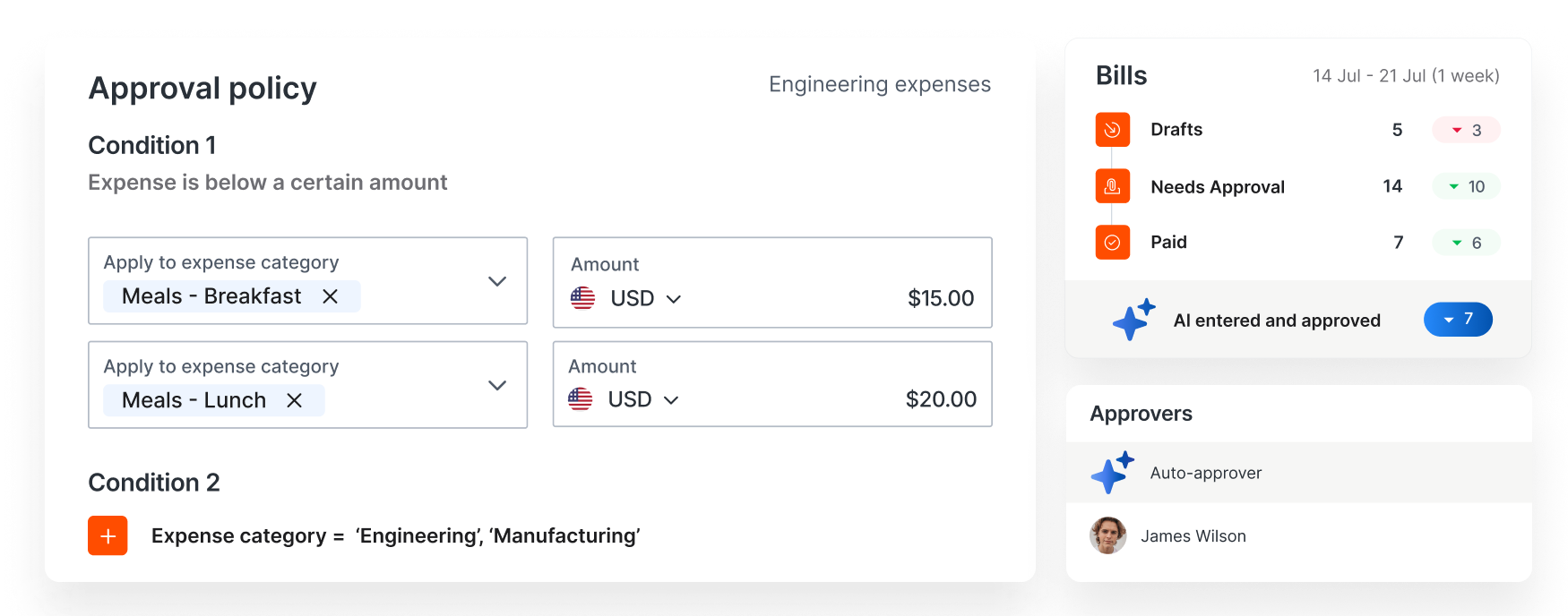Click the Paid checkmark icon
Screen dimensions: 1568x616
click(x=1112, y=242)
